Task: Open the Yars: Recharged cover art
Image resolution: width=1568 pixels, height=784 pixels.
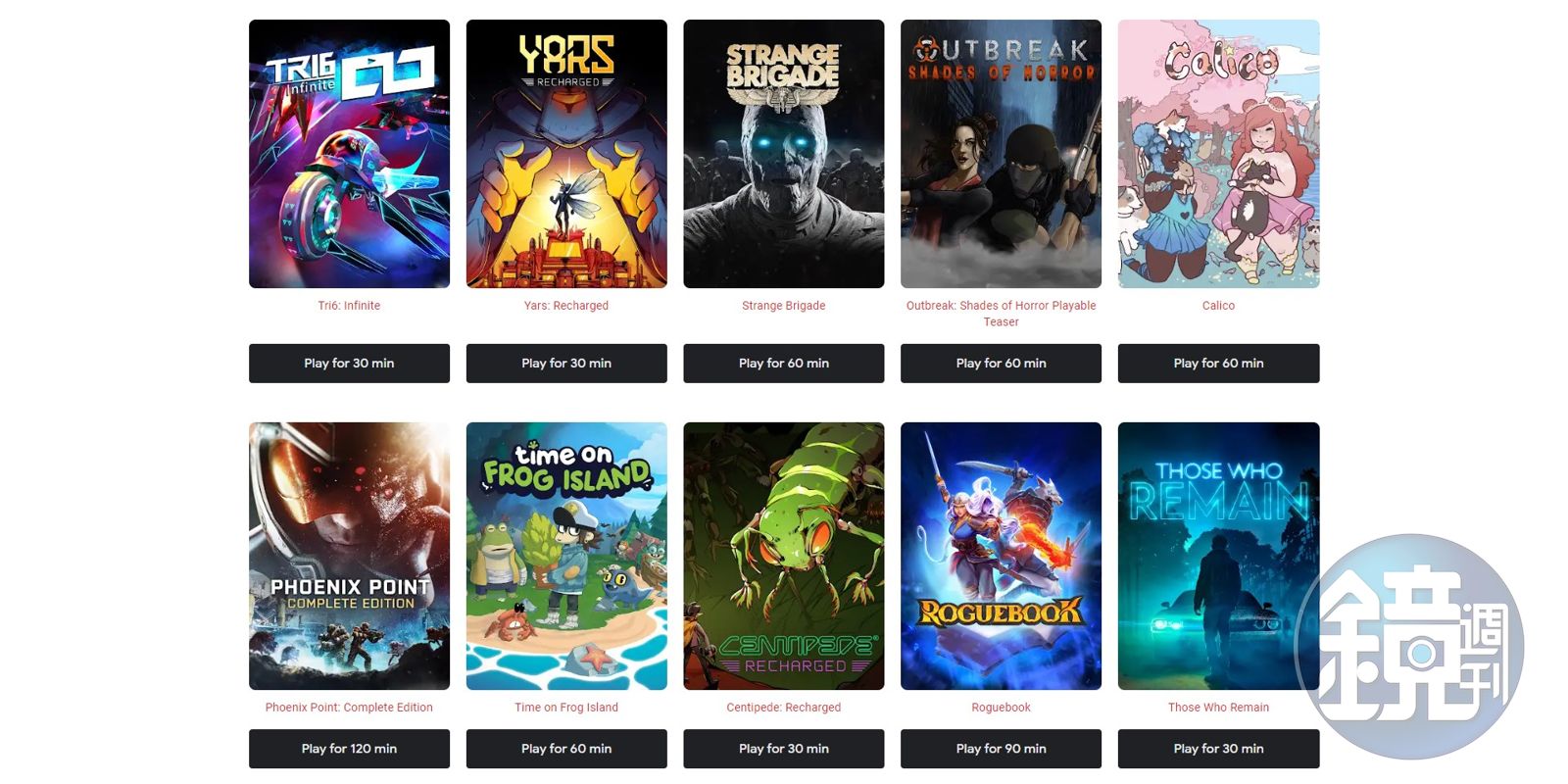Action: click(x=566, y=154)
